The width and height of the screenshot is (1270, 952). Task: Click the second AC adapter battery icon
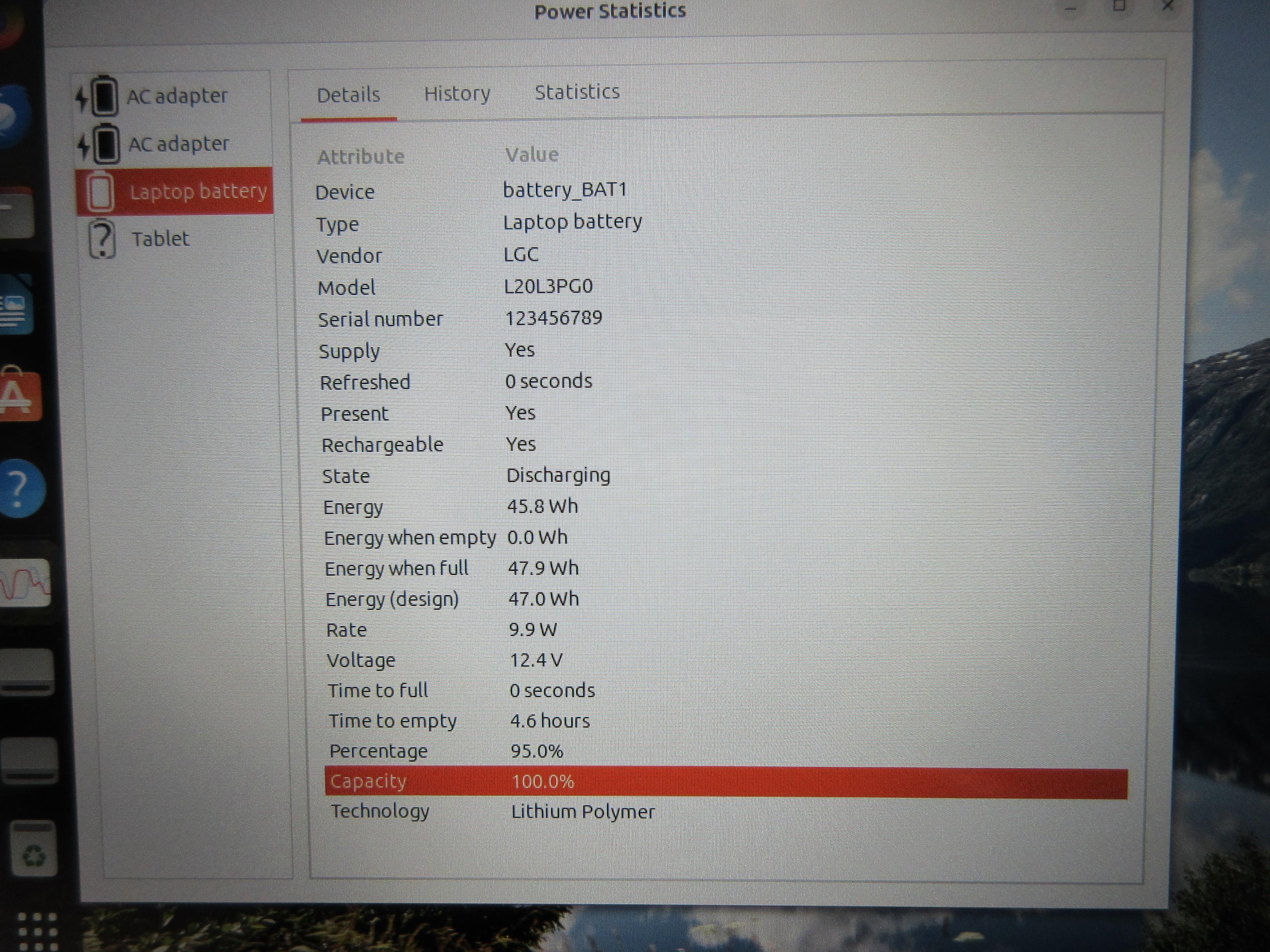(x=99, y=144)
